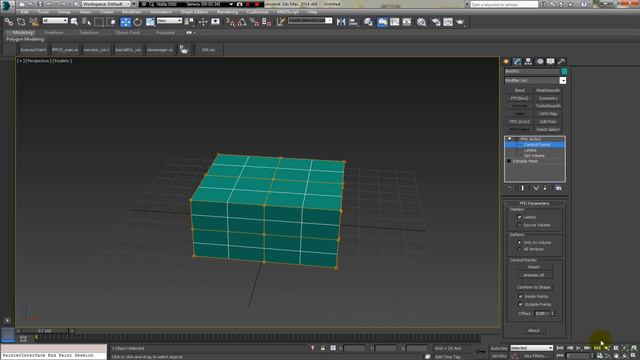Image resolution: width=640 pixels, height=360 pixels.
Task: Switch to the Freeform ribbon tab
Action: [54, 33]
